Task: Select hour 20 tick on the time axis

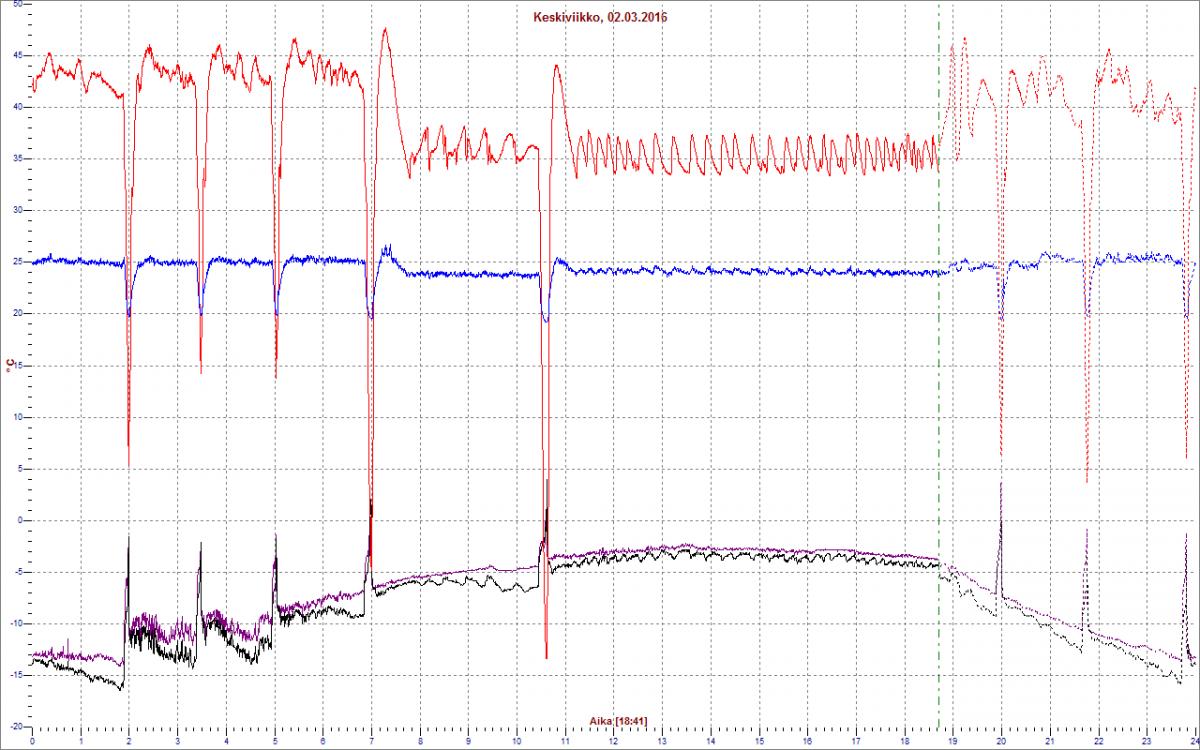Action: coord(1001,742)
